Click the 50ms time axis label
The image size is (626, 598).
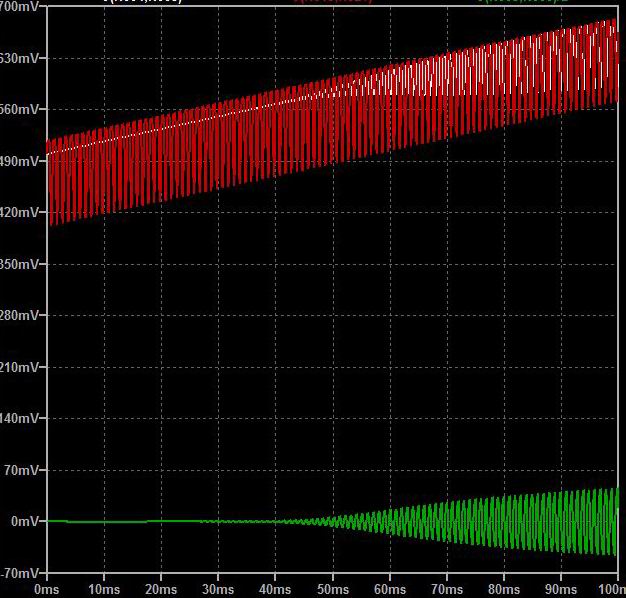point(332,590)
